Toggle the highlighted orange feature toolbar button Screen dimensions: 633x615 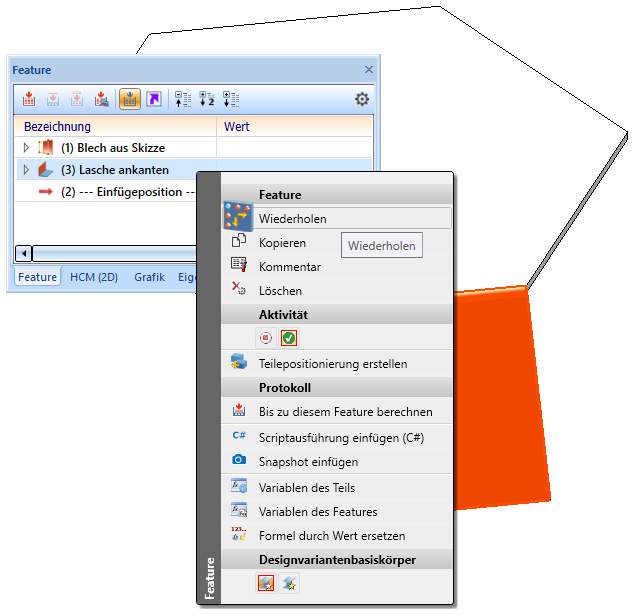130,99
